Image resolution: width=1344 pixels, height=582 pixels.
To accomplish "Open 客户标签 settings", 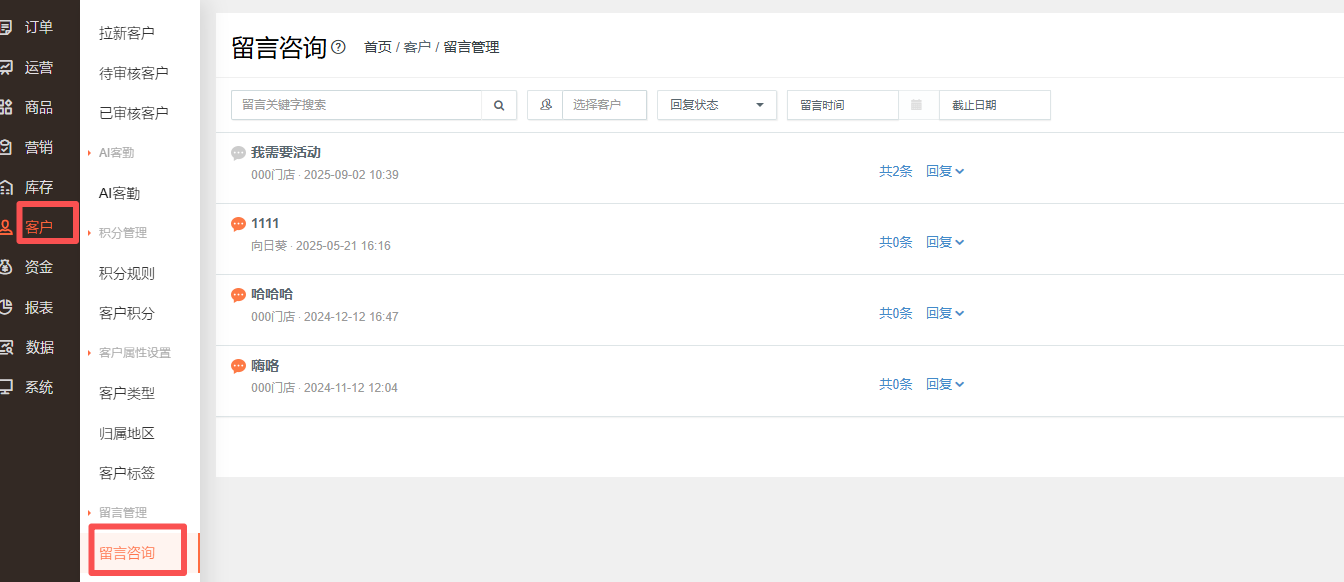I will pyautogui.click(x=127, y=473).
